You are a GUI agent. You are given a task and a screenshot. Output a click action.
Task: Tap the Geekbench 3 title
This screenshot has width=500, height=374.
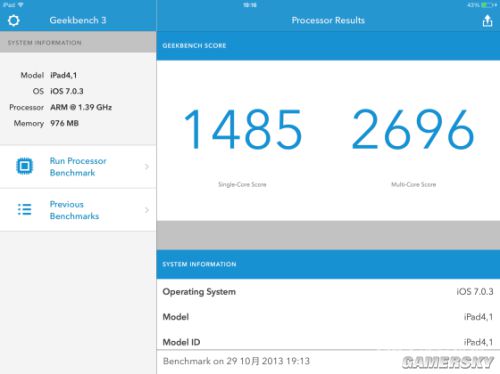point(78,20)
